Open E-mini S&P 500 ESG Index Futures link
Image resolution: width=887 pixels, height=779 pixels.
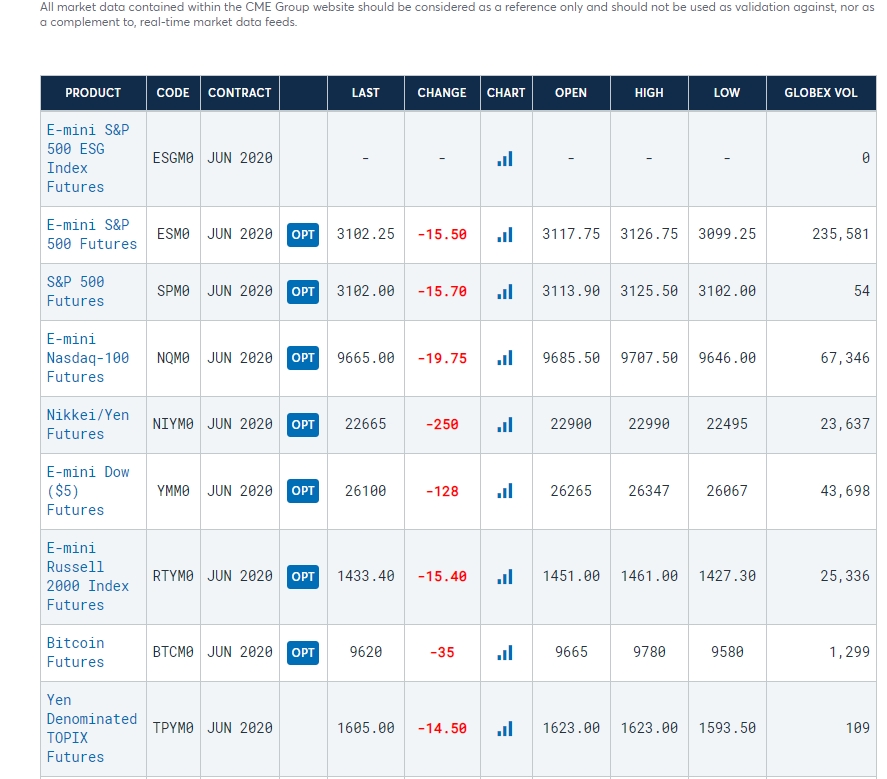point(88,158)
